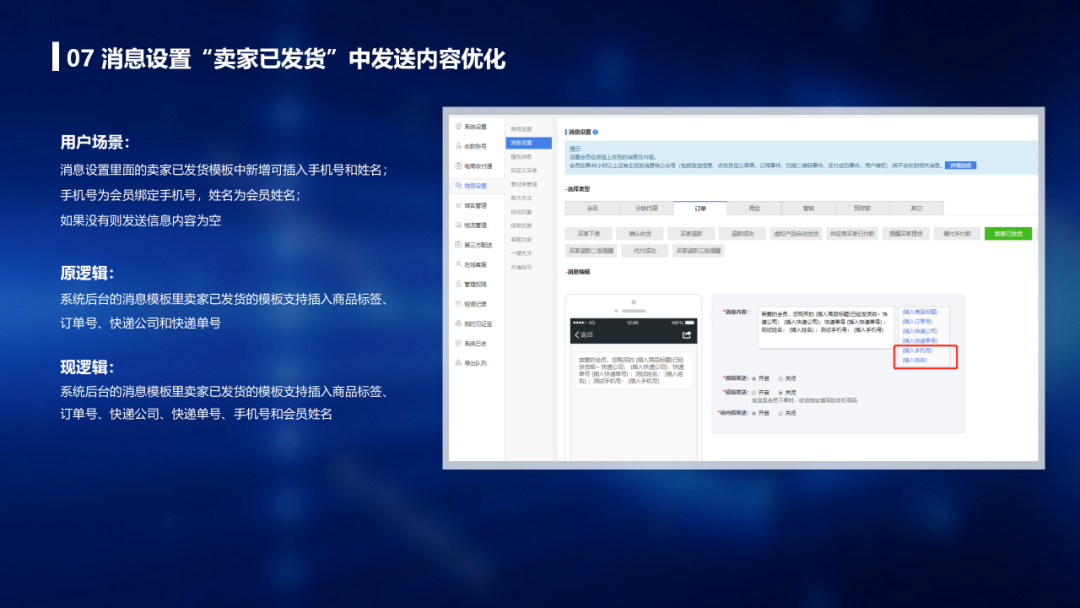Open the 营销 type tab

point(807,208)
